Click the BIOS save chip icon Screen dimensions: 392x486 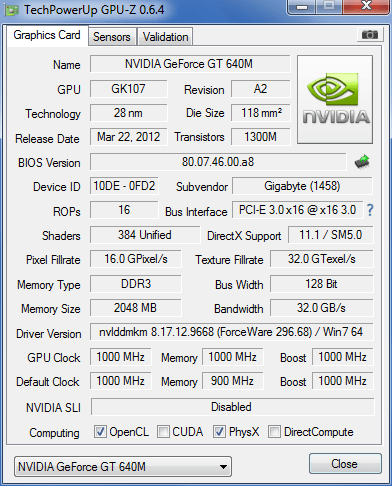[x=362, y=162]
